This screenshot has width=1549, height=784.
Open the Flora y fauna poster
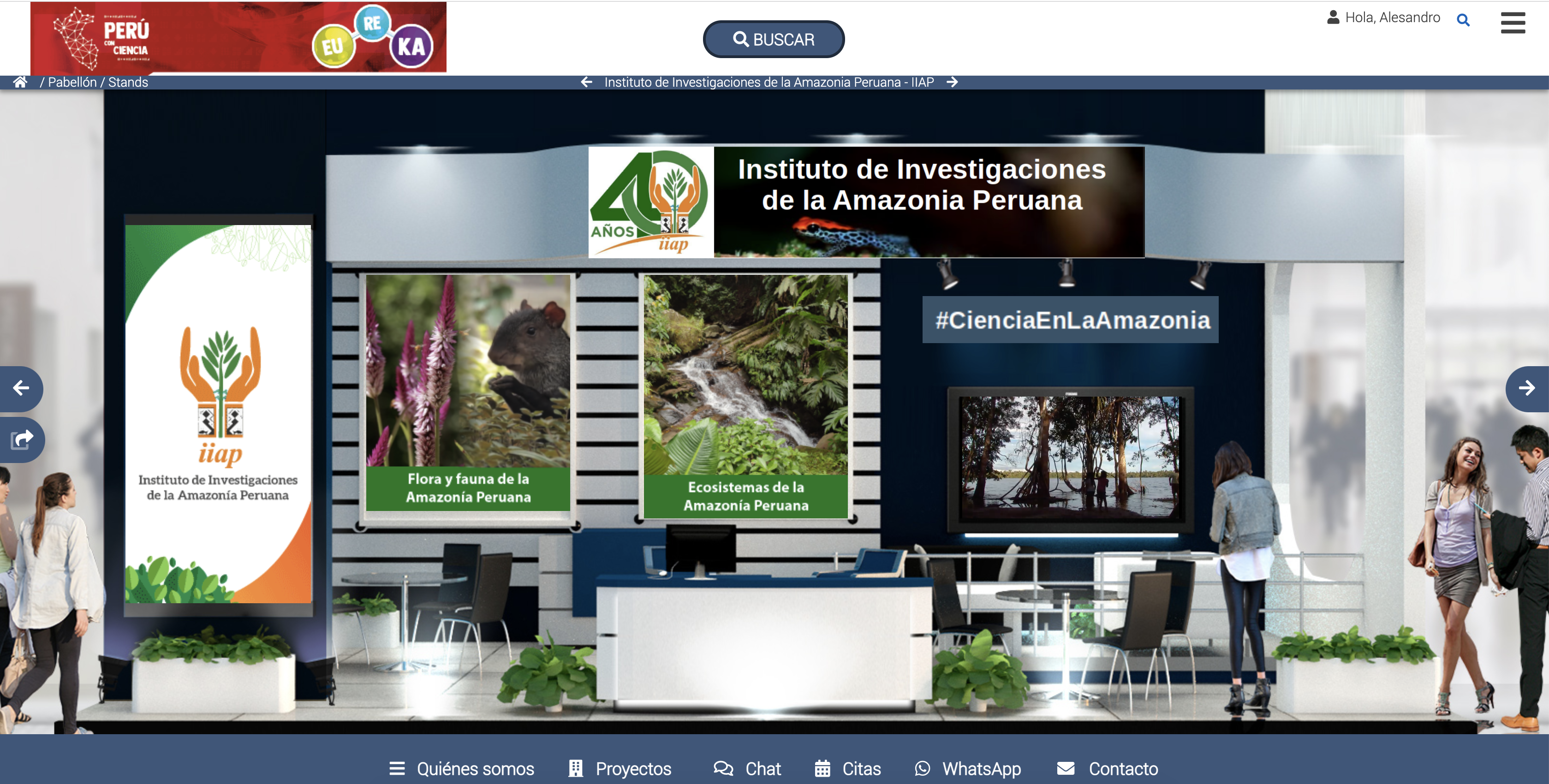(468, 392)
